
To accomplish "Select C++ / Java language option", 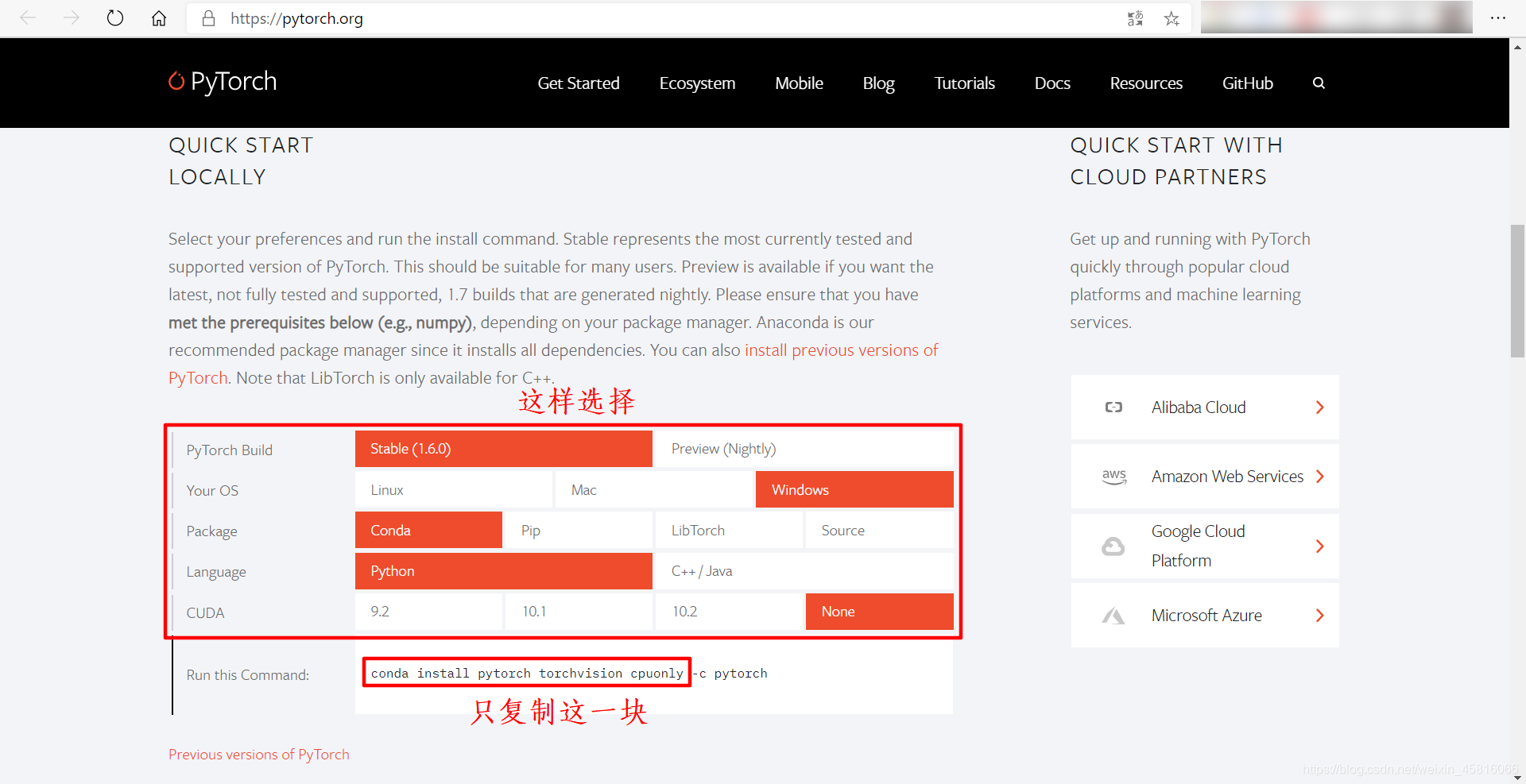I will point(804,571).
